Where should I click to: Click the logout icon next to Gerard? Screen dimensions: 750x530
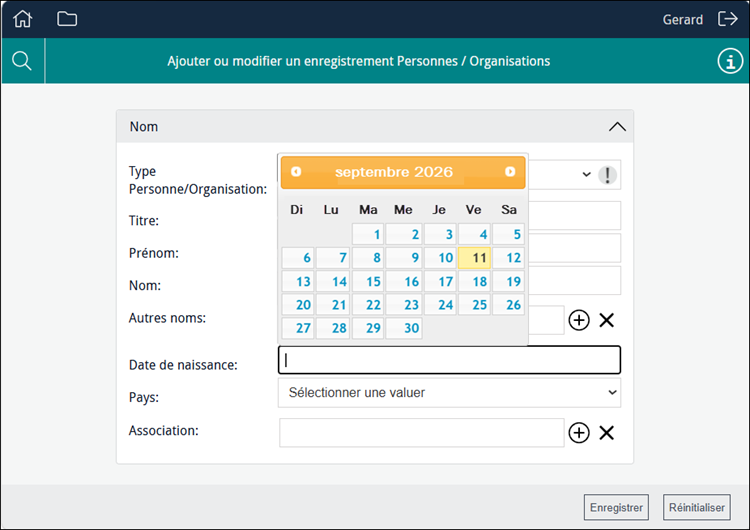(x=728, y=19)
